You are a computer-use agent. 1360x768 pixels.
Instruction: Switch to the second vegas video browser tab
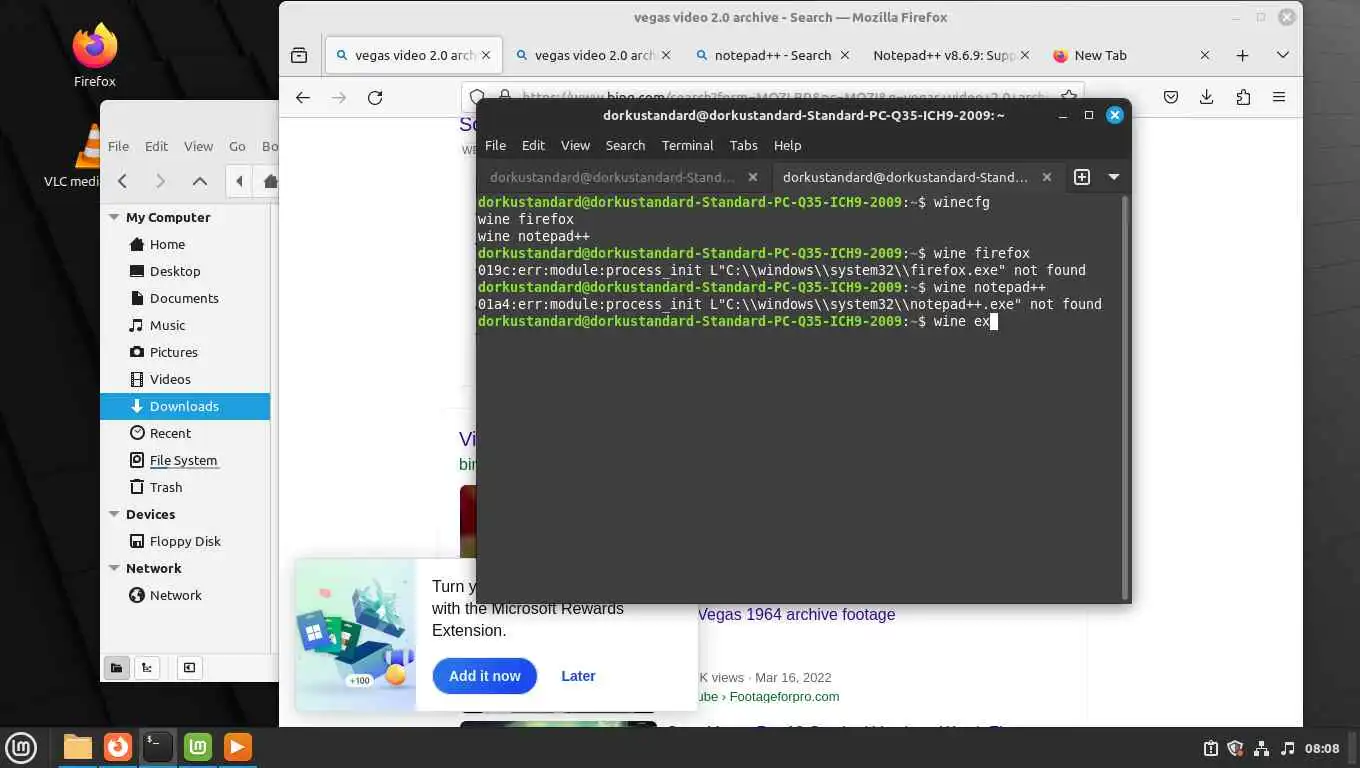[x=595, y=55]
